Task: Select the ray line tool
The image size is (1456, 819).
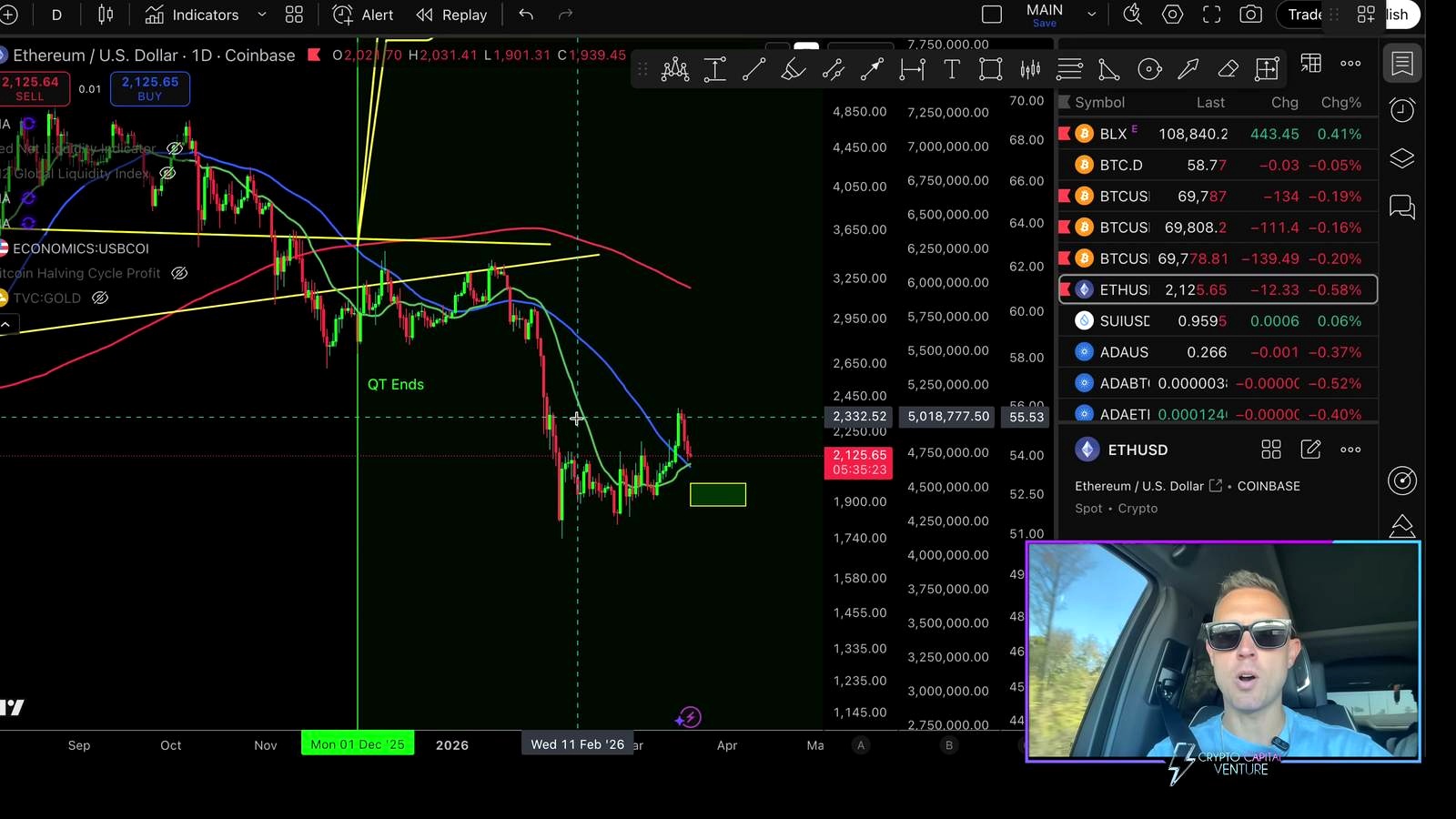Action: [872, 69]
